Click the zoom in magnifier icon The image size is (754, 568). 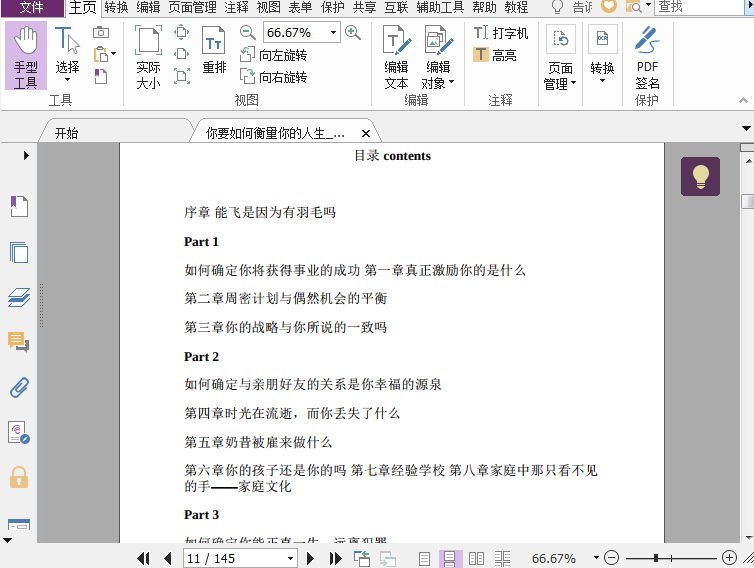tap(353, 33)
